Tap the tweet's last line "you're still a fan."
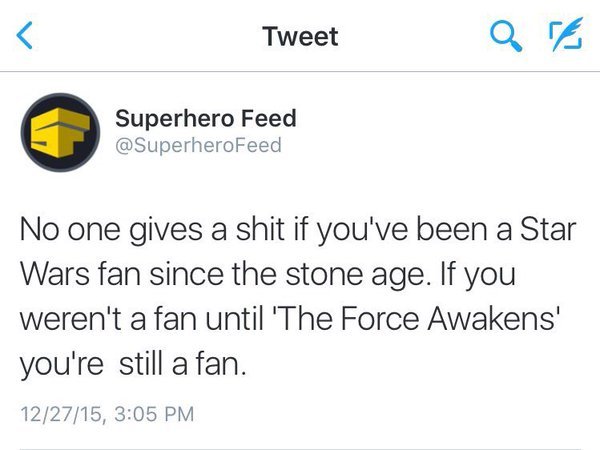Viewport: 600px width, 450px height. (132, 366)
